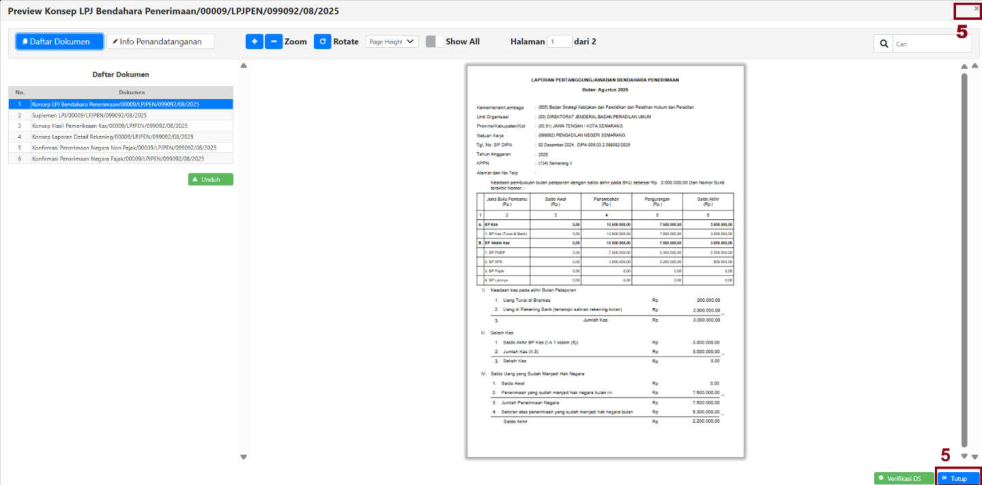Open the Info Penandatanganan tab
The height and width of the screenshot is (485, 982).
[x=160, y=42]
